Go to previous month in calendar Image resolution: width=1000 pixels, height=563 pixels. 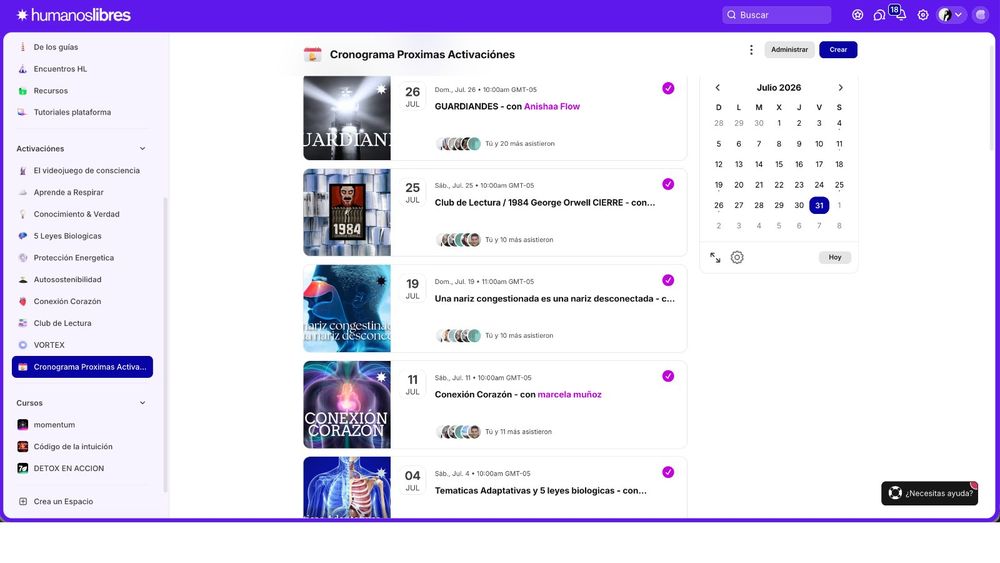717,87
